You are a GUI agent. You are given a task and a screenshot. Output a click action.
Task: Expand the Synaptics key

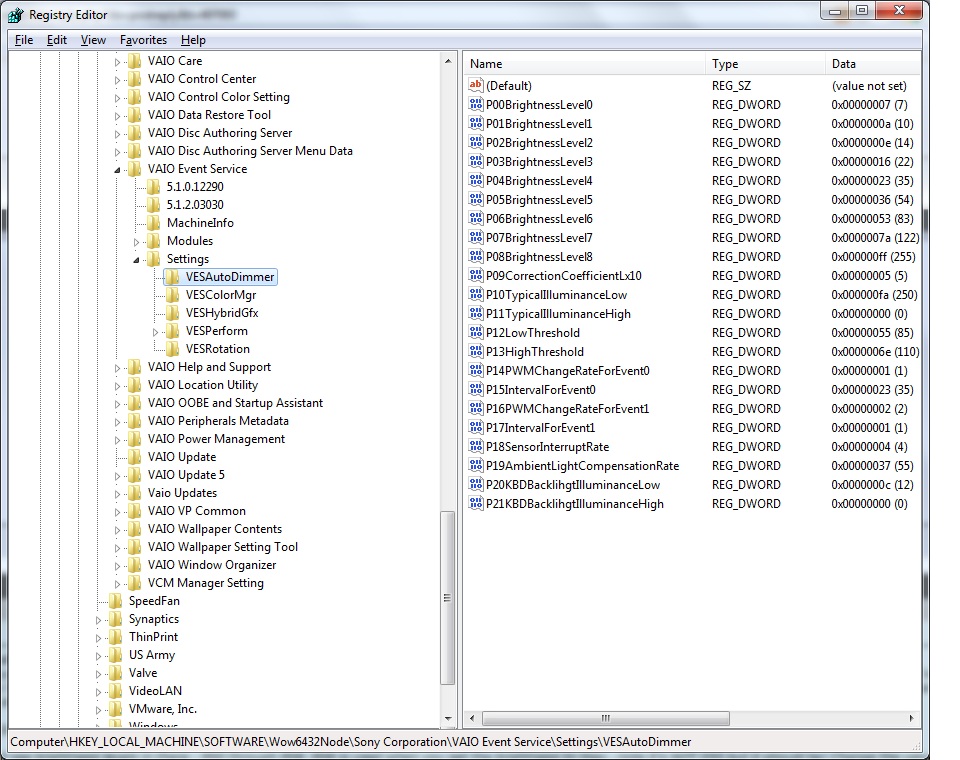tap(98, 620)
